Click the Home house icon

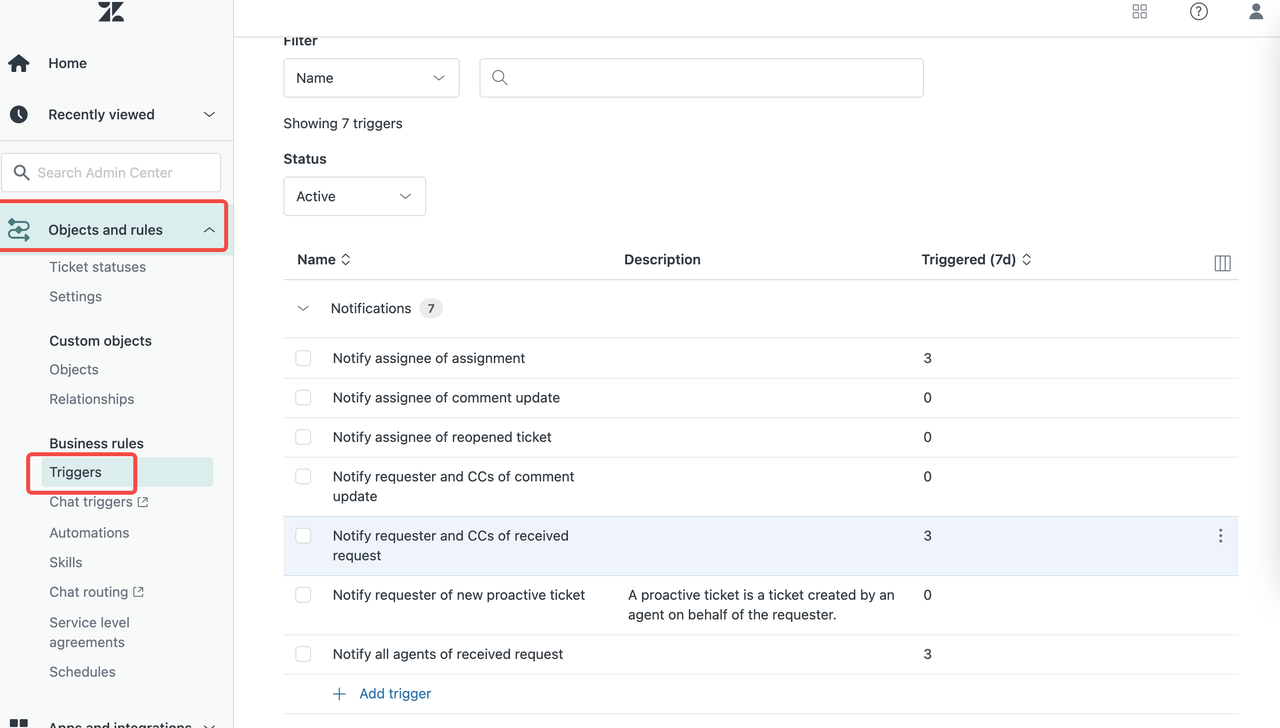click(x=19, y=64)
